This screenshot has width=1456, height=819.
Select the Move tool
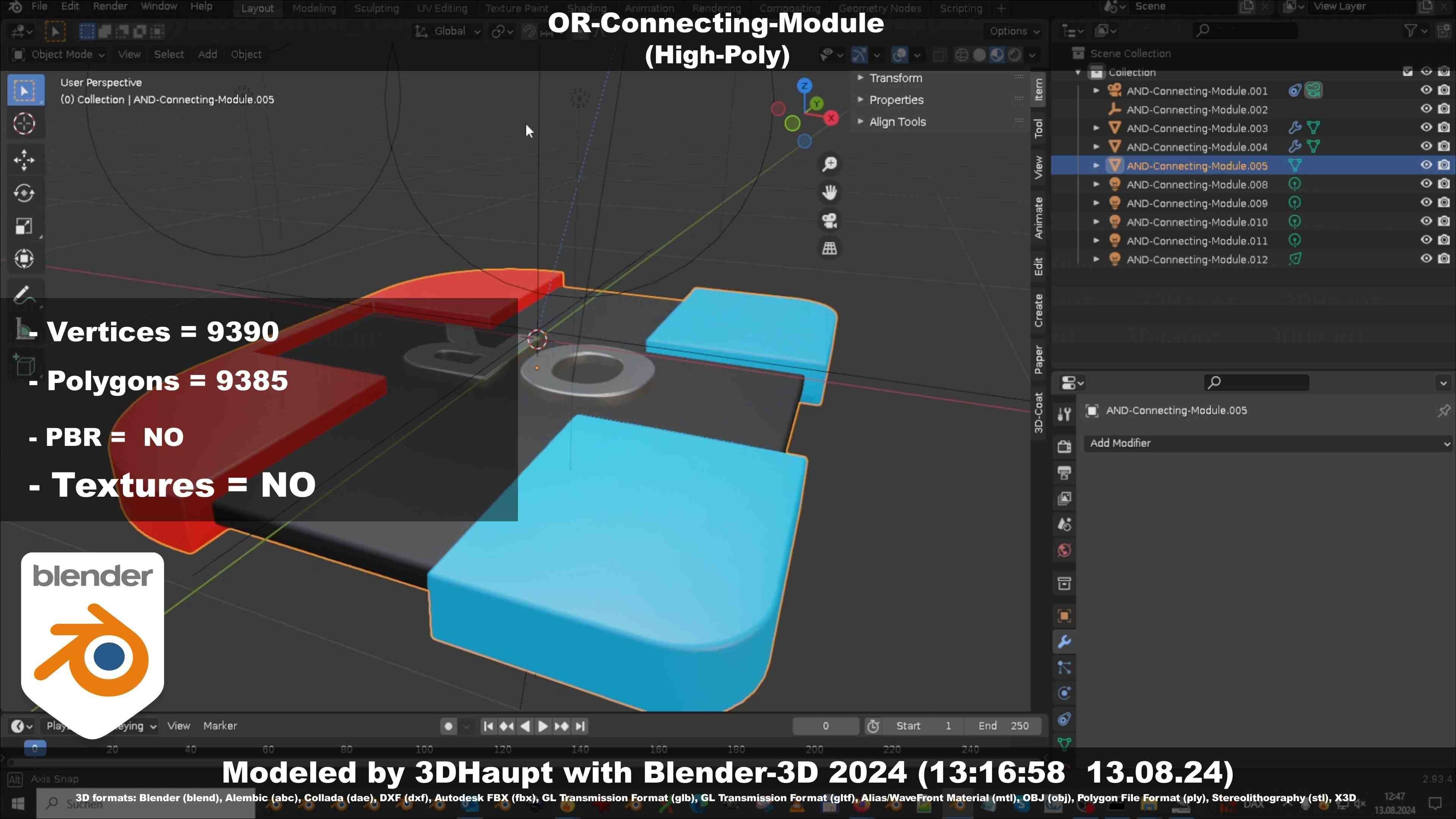[x=24, y=160]
